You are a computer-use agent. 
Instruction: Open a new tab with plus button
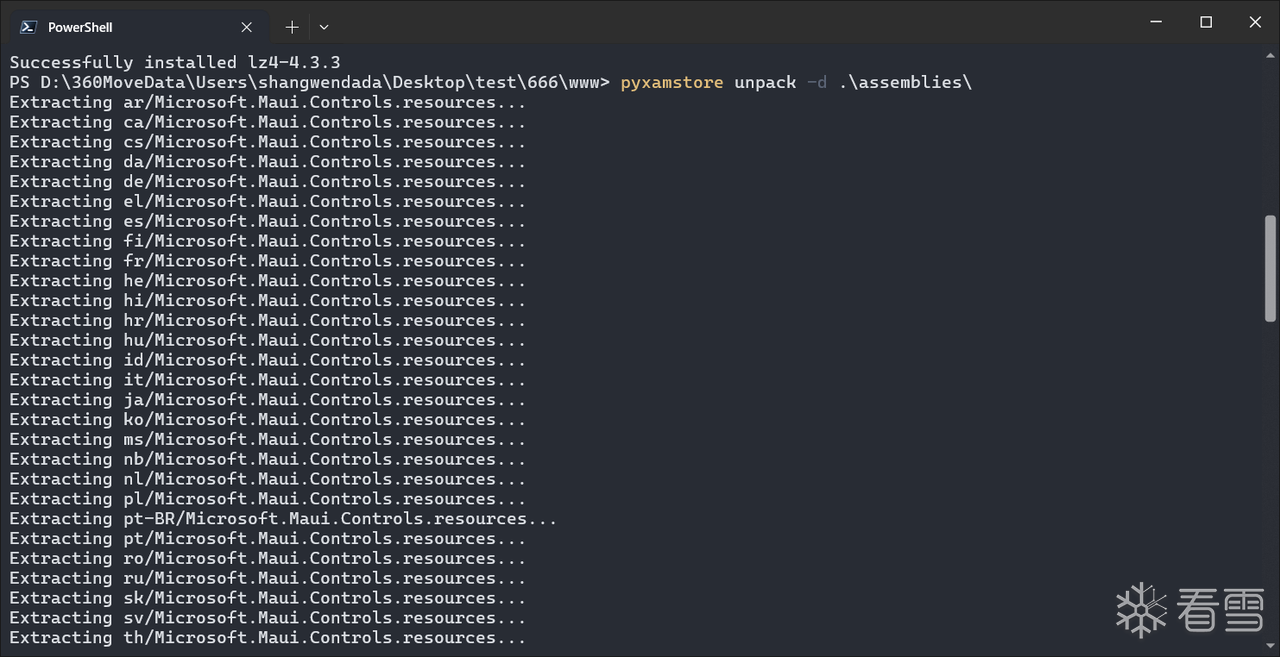click(x=292, y=27)
